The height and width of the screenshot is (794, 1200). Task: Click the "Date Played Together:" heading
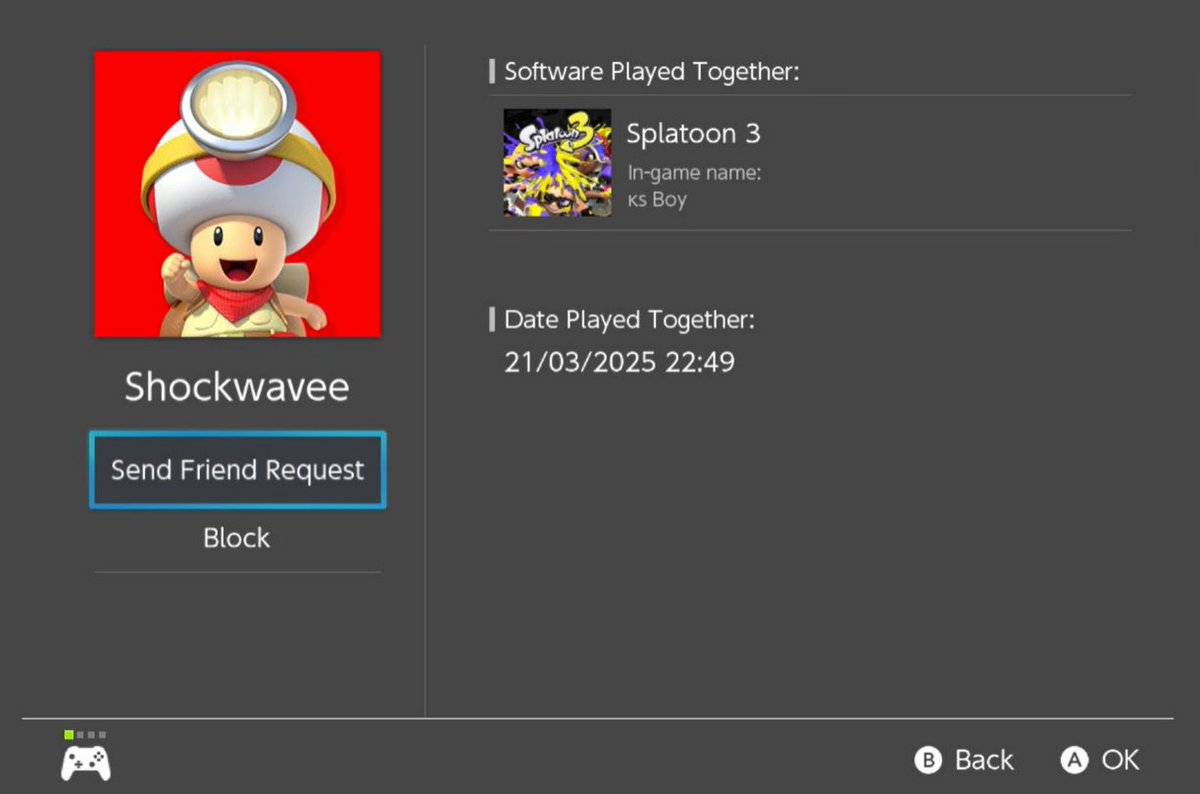tap(629, 320)
